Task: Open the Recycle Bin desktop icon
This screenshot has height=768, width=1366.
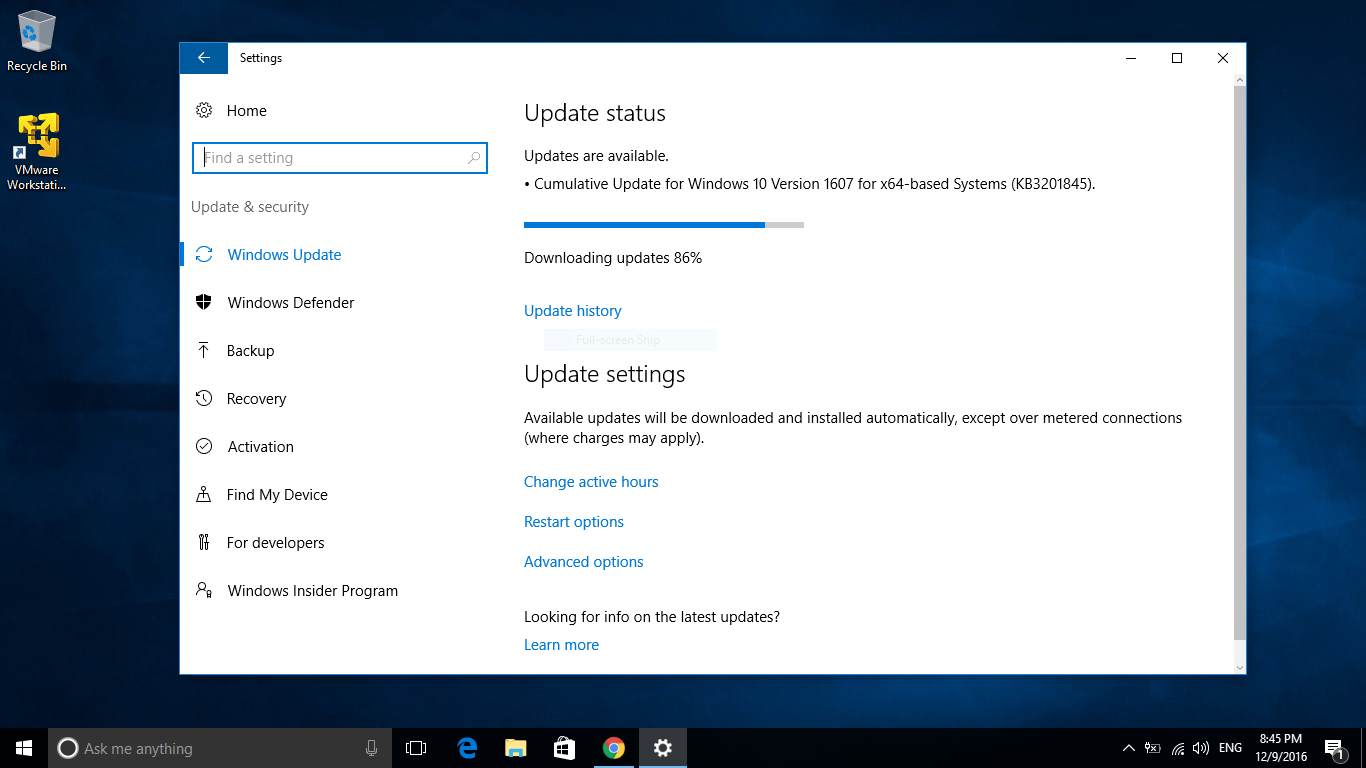Action: click(x=37, y=41)
